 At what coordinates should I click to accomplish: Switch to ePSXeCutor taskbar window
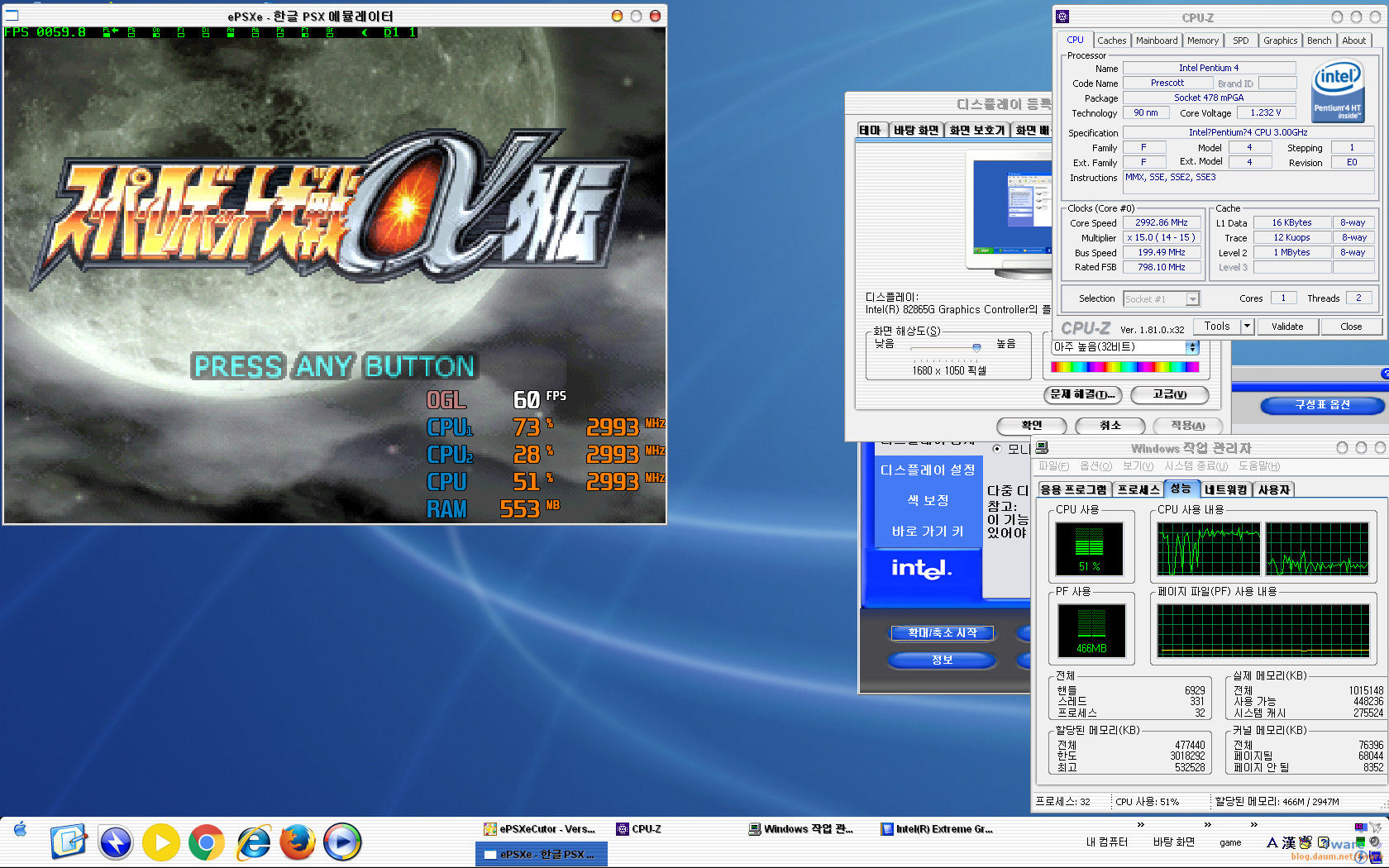tap(541, 829)
